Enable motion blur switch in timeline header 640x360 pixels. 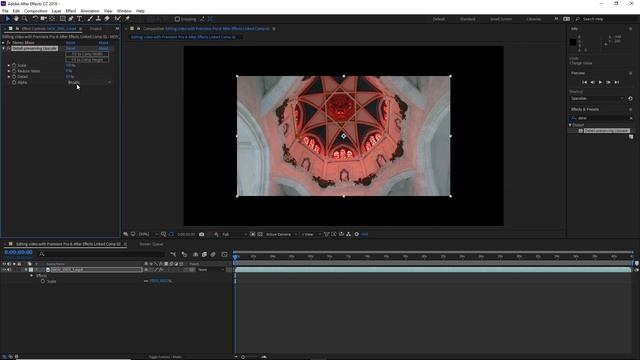pos(213,254)
